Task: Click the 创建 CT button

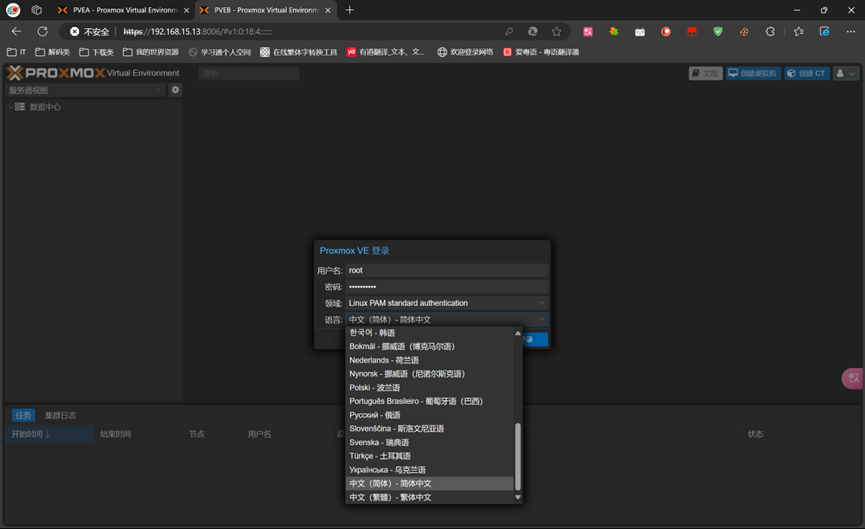Action: click(x=807, y=73)
